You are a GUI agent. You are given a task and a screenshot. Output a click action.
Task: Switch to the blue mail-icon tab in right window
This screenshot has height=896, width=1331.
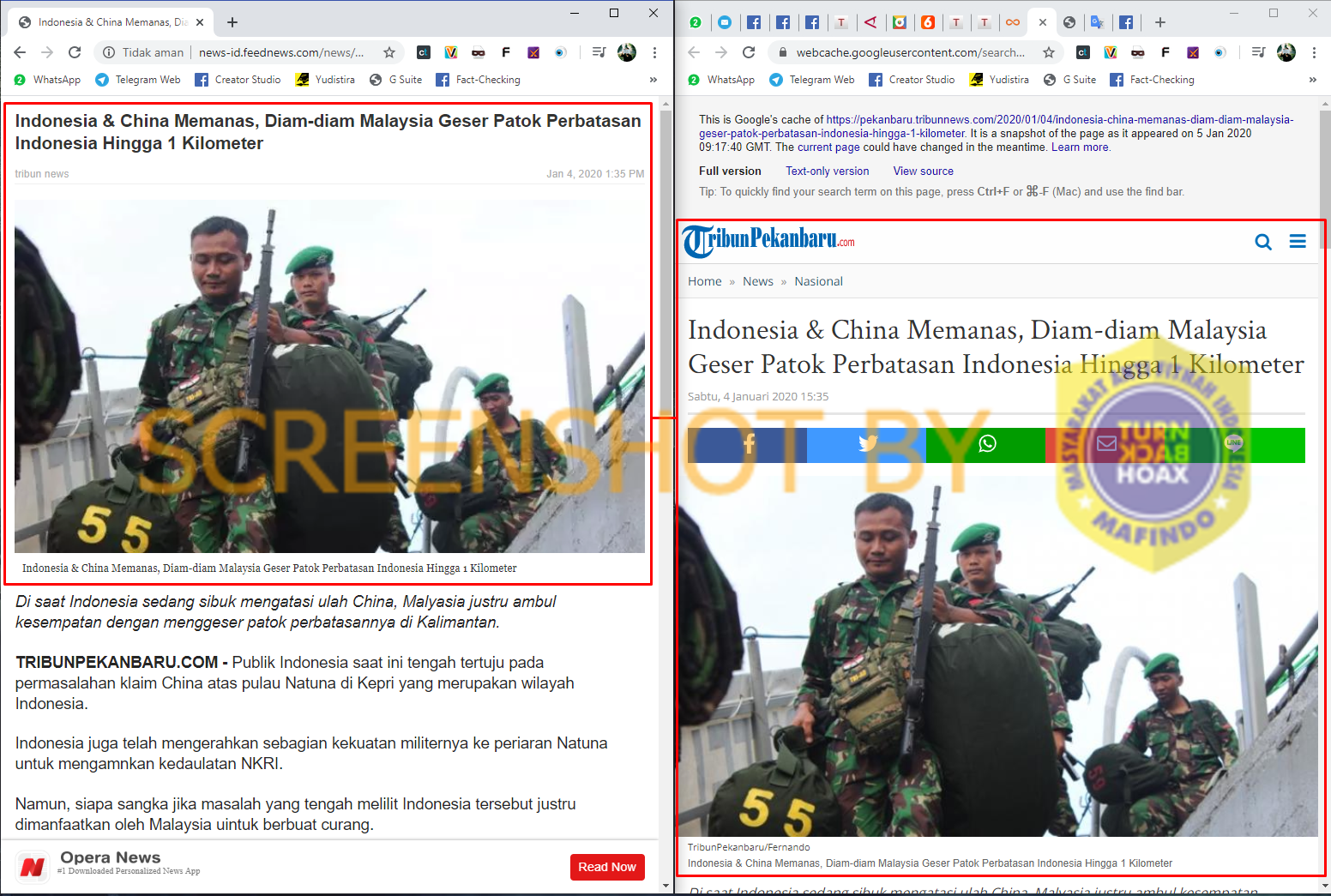coord(725,22)
